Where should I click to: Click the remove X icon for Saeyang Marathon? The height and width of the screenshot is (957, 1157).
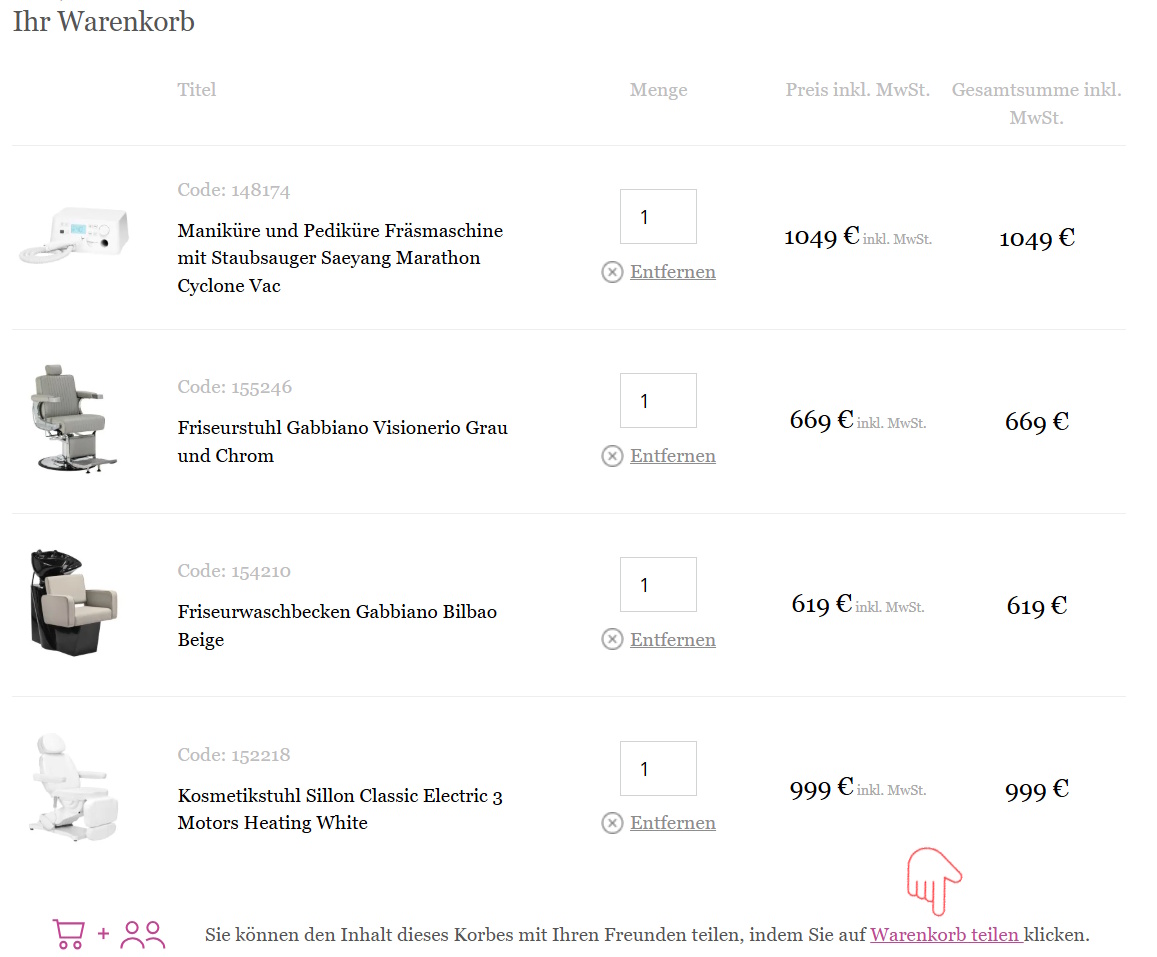612,272
